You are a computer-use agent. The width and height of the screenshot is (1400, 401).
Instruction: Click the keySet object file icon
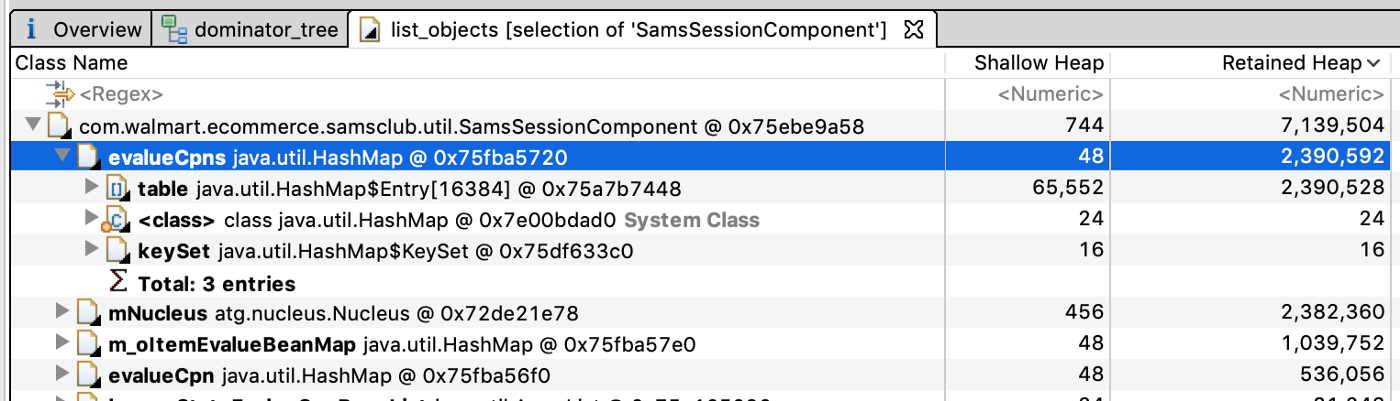click(x=118, y=251)
